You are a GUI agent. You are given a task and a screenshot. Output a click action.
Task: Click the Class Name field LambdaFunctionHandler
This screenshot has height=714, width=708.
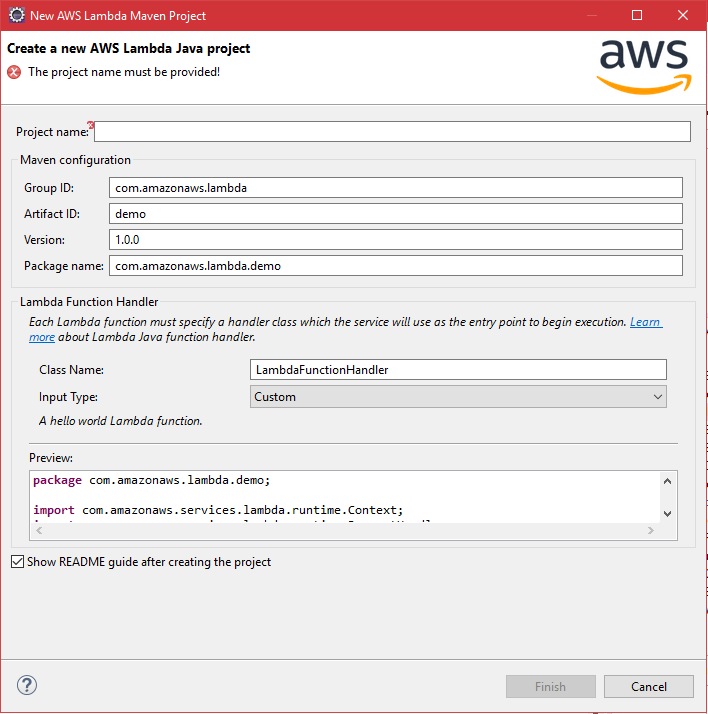pos(458,369)
